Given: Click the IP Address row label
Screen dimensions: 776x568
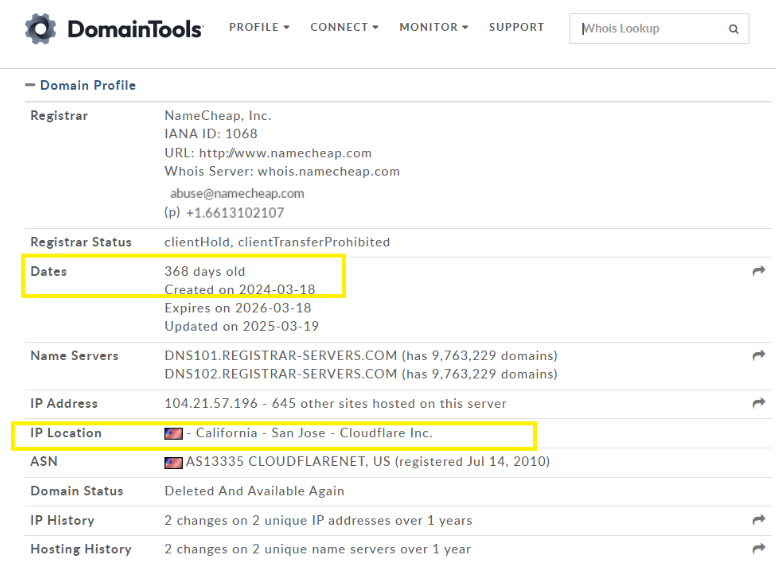Looking at the screenshot, I should [x=64, y=403].
